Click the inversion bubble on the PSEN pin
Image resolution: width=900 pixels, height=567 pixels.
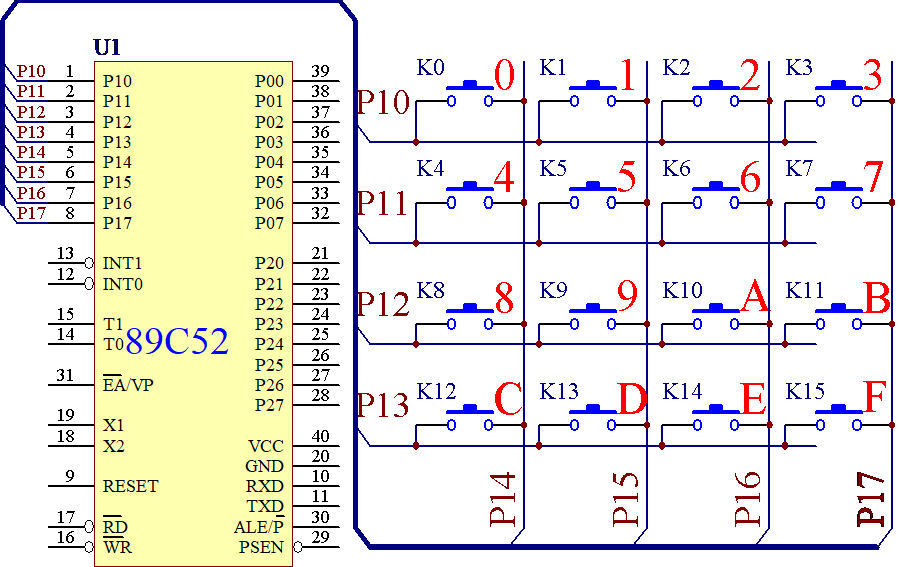tap(297, 547)
